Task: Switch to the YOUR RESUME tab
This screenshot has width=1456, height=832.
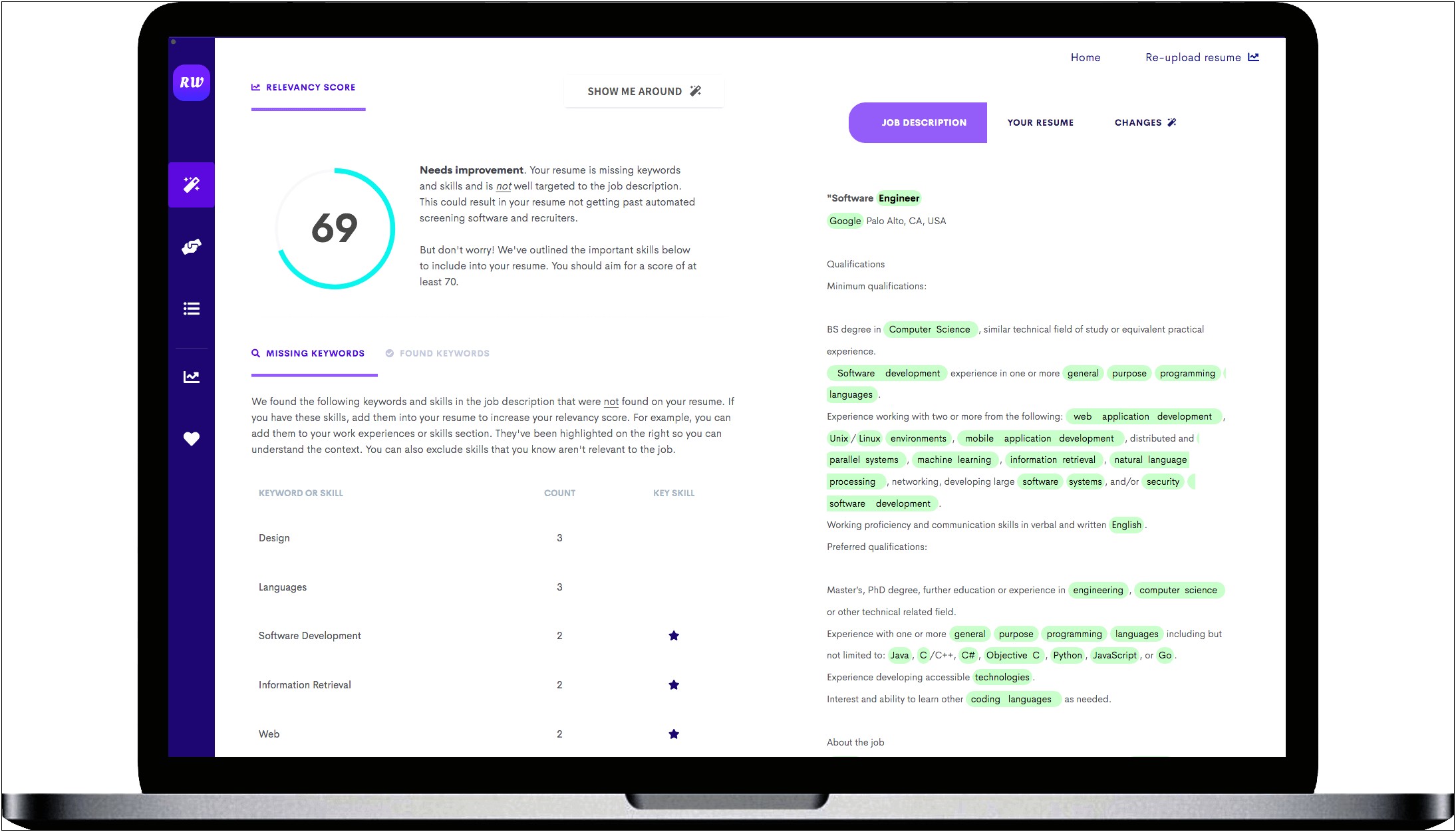Action: coord(1040,122)
